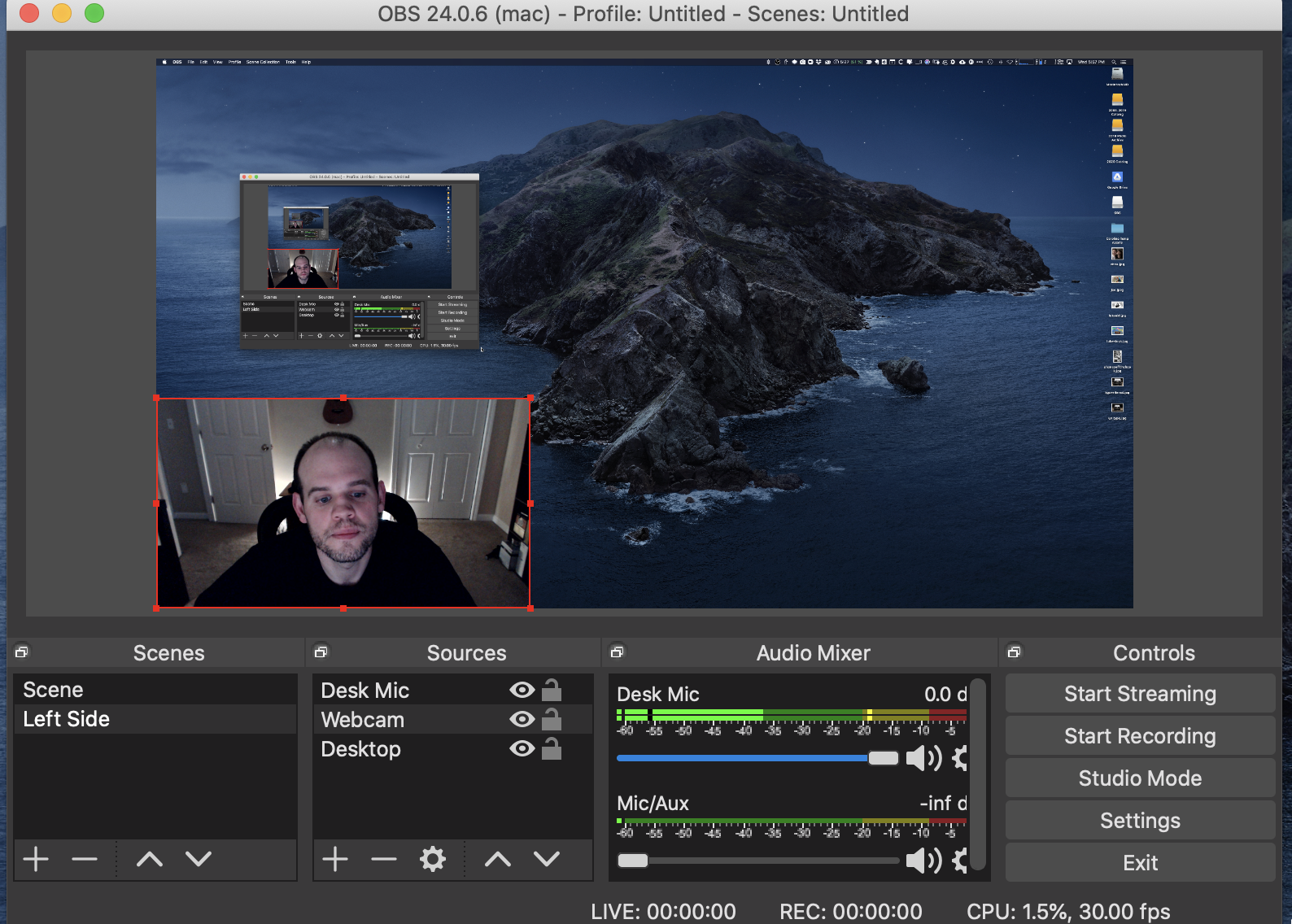Click Start Recording button

tap(1139, 736)
